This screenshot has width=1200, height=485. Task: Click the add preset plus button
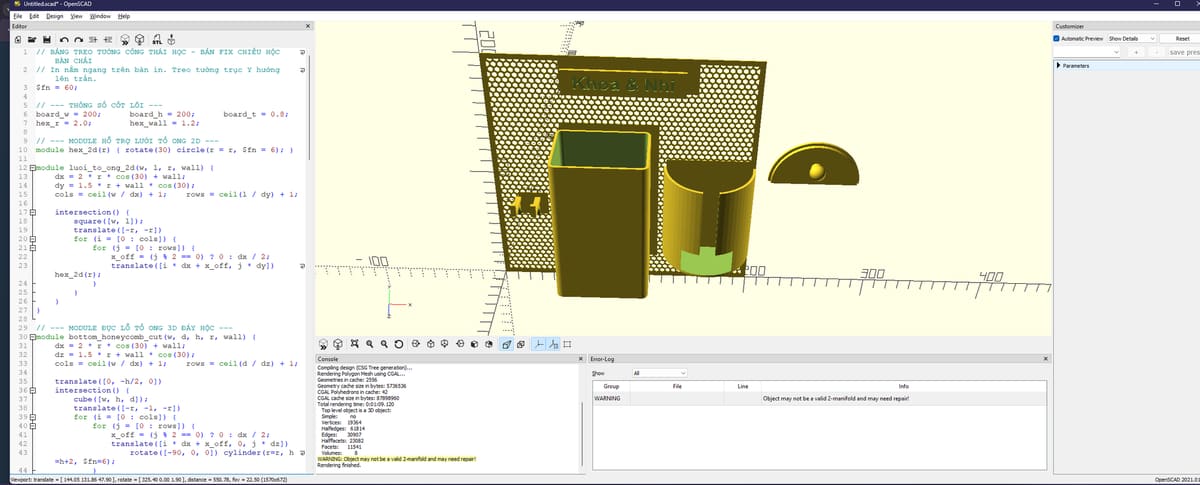click(1136, 52)
